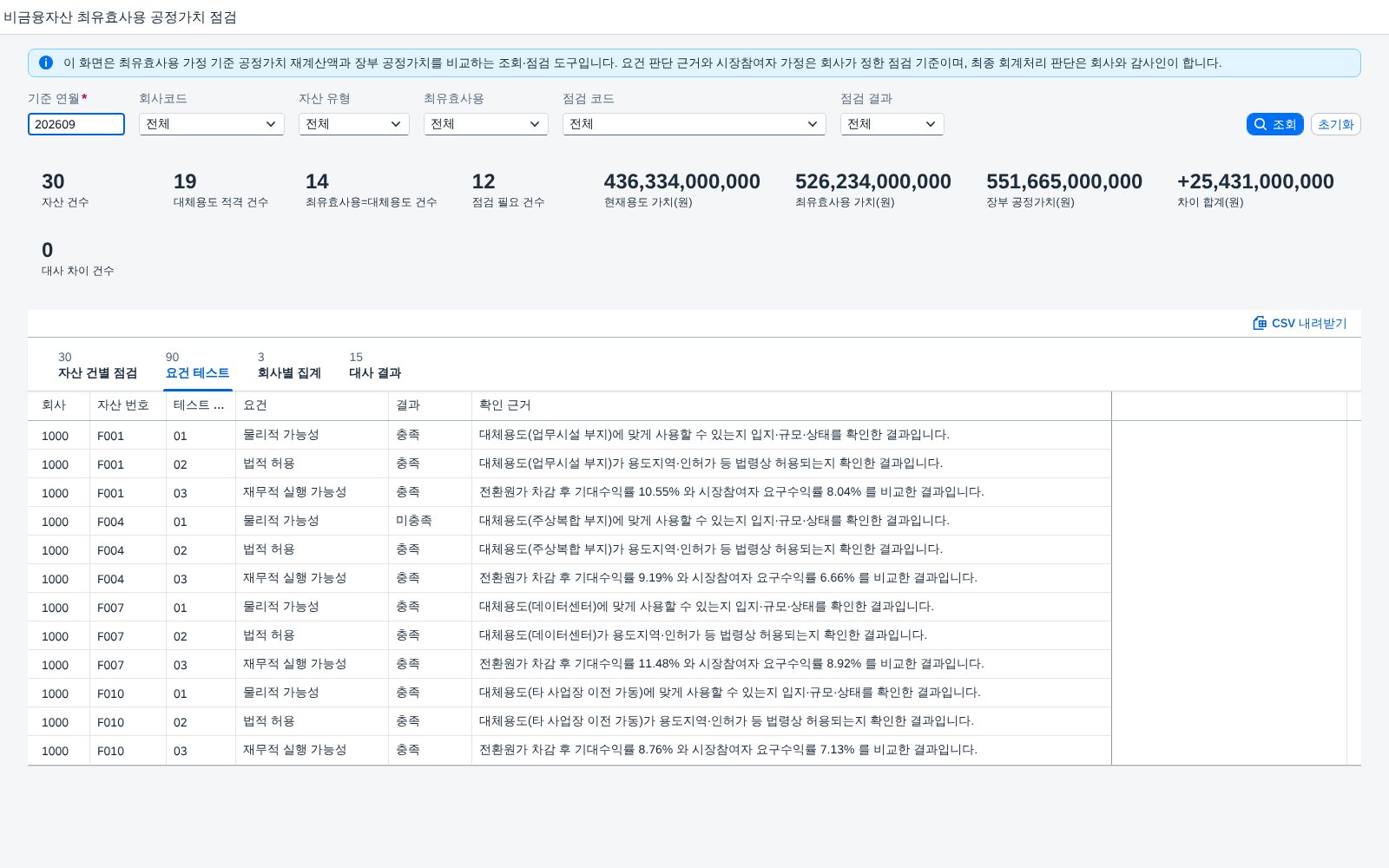Screen dimensions: 1389x868
Task: Click the 결과 column header
Action: pyautogui.click(x=430, y=405)
